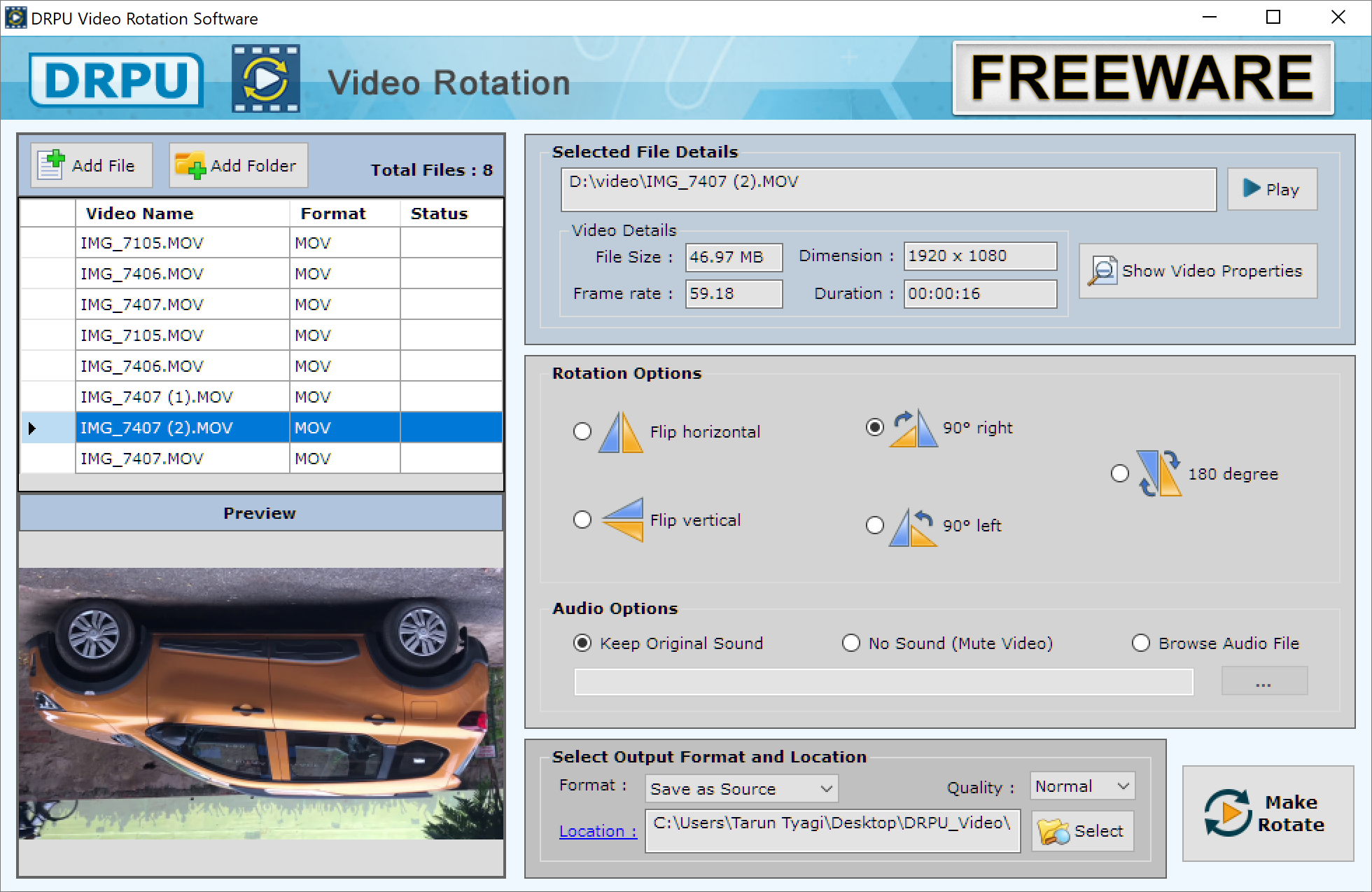
Task: Select IMG_7406.MOV in the file list
Action: coord(142,273)
